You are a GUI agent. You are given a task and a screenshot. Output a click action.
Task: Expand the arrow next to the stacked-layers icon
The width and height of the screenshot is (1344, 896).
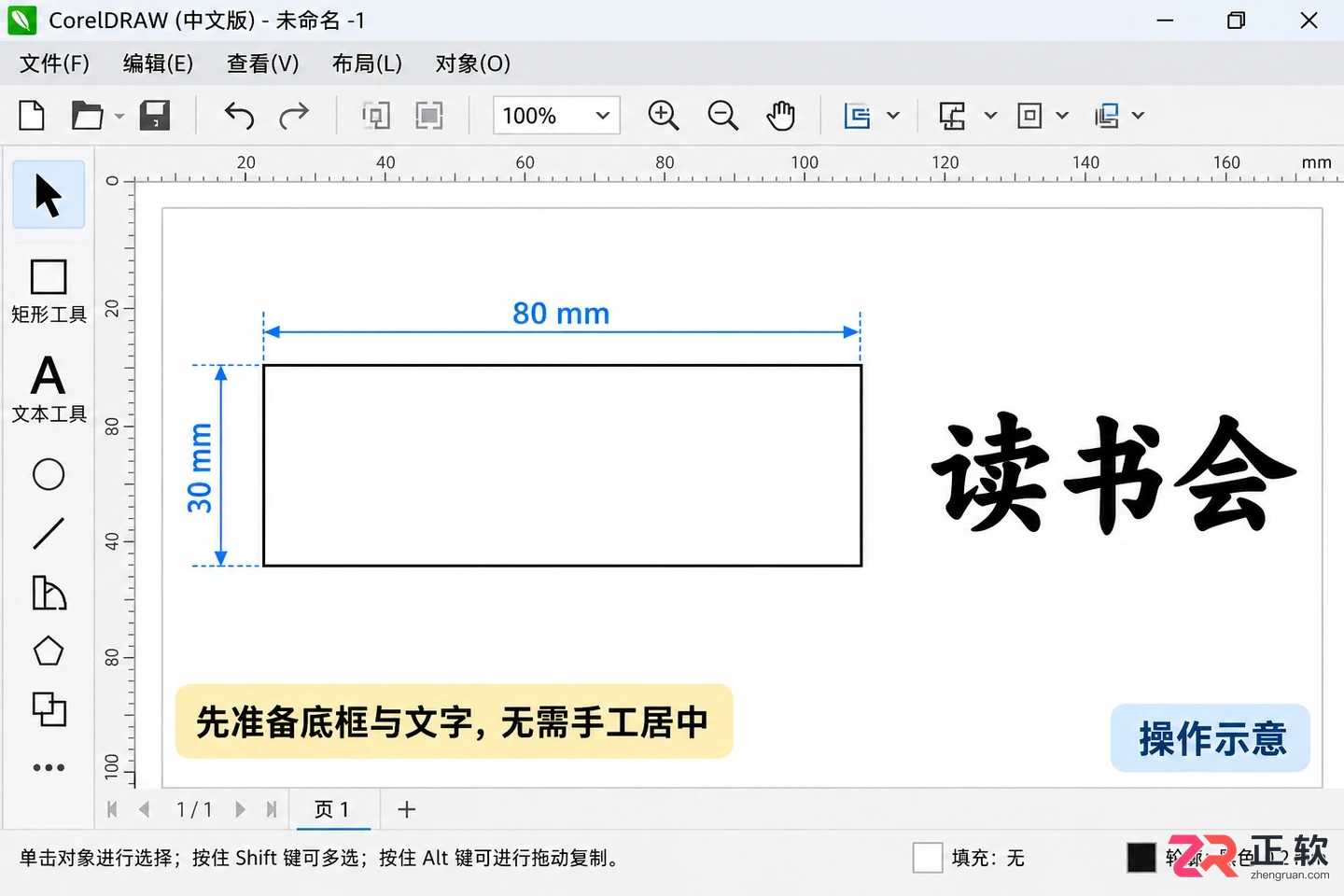(1138, 116)
